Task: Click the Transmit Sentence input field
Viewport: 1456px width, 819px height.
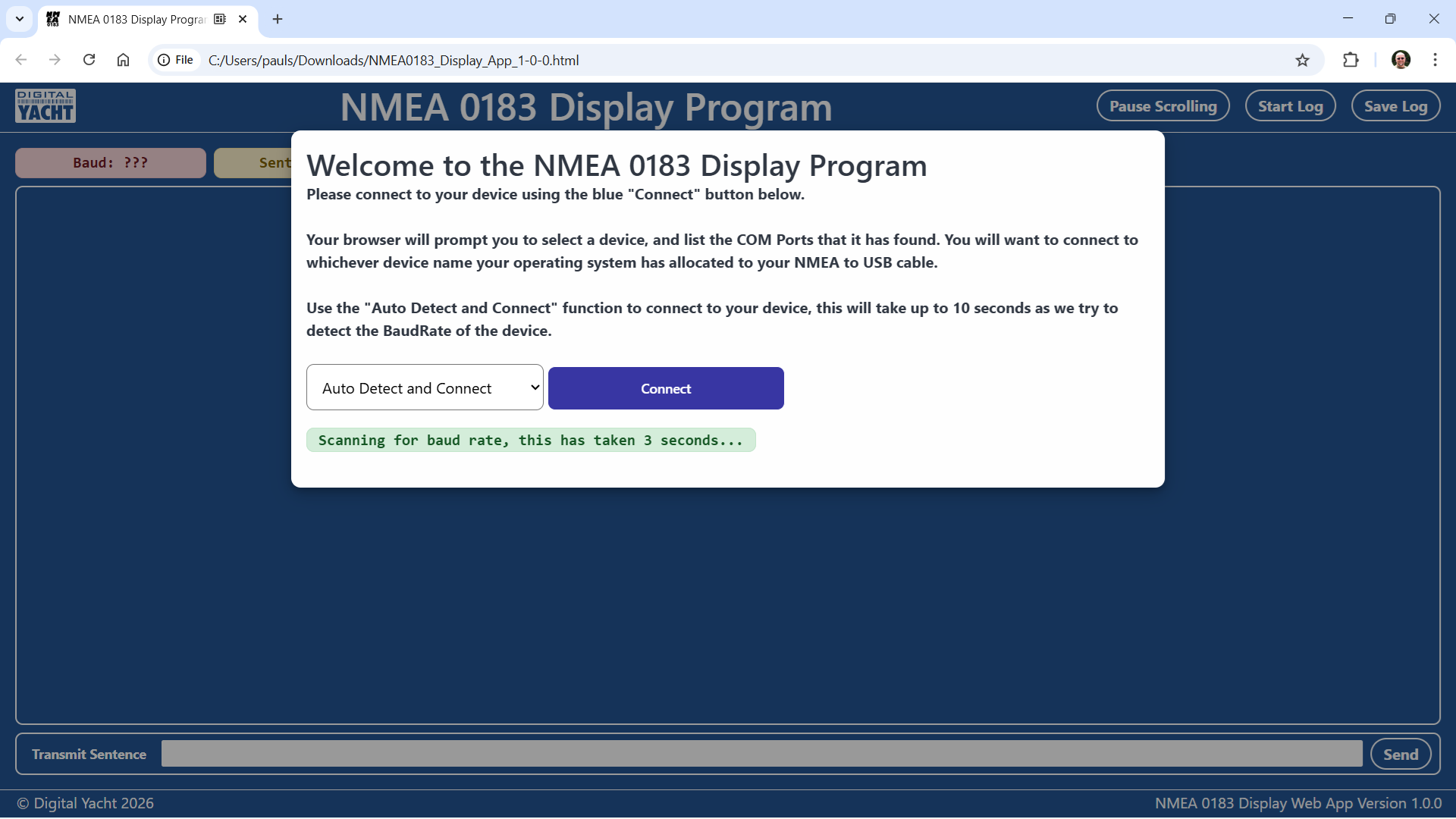Action: click(x=761, y=754)
